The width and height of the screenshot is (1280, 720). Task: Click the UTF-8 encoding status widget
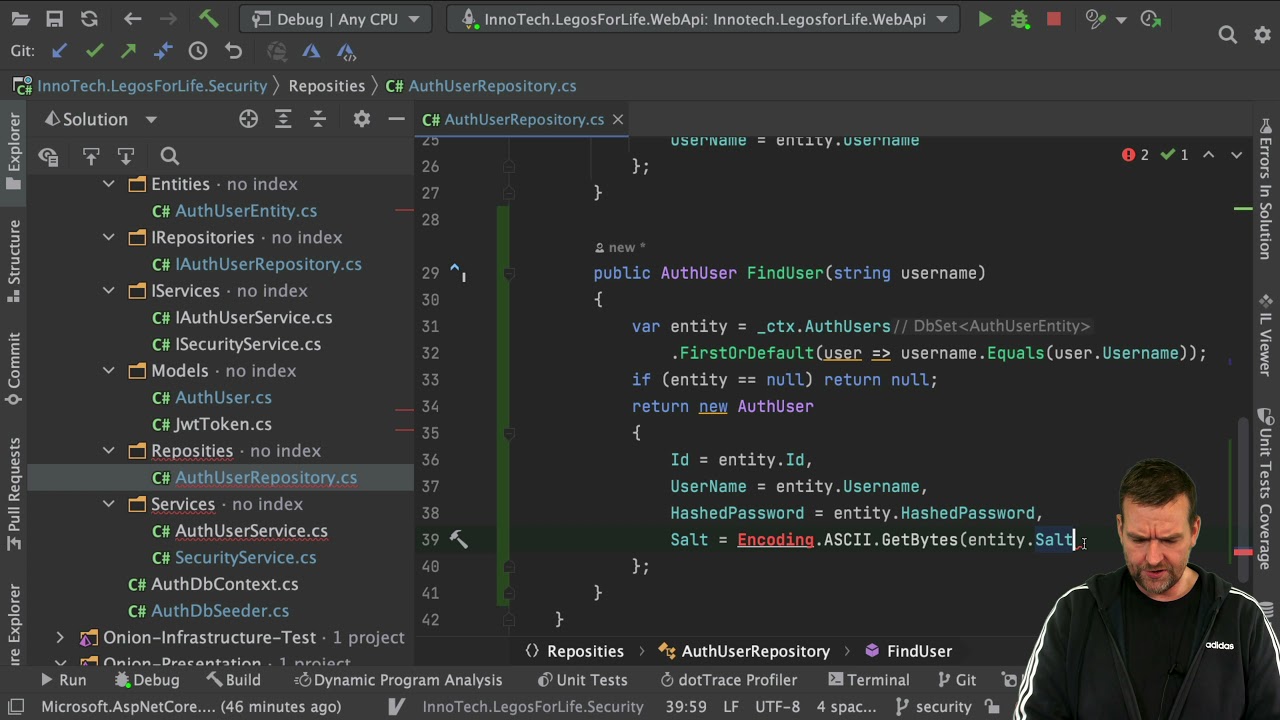coord(777,706)
